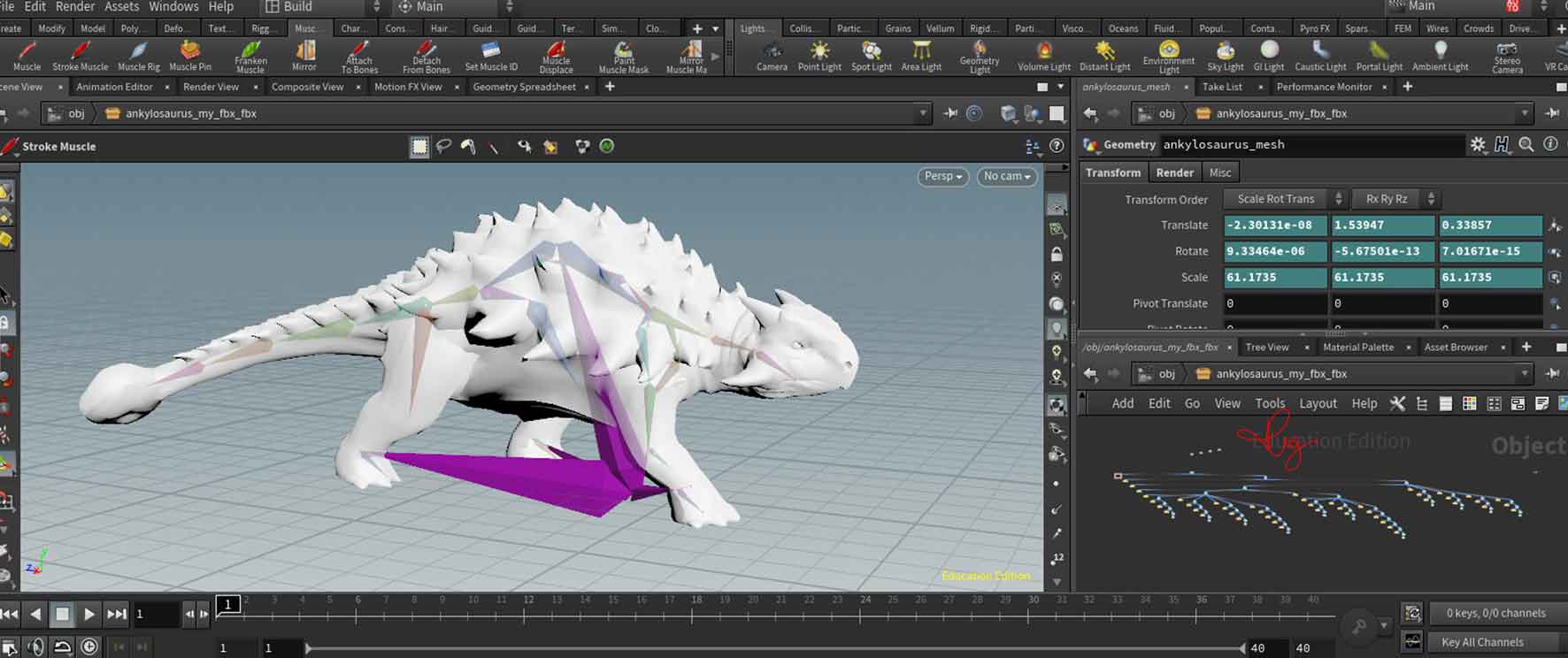Viewport: 1568px width, 658px height.
Task: Jump to the first frame
Action: pyautogui.click(x=10, y=614)
